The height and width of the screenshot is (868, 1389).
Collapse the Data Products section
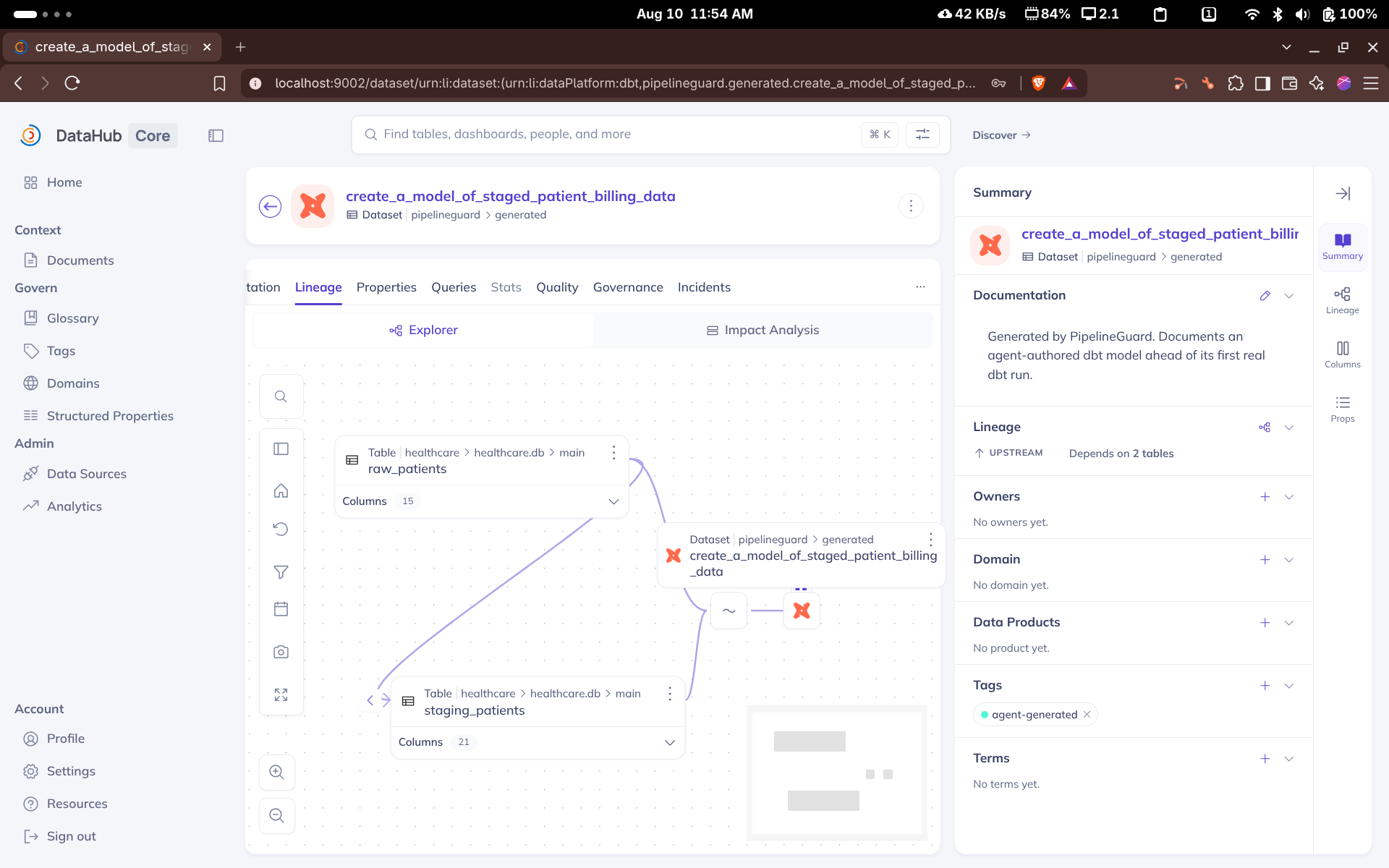click(x=1289, y=623)
